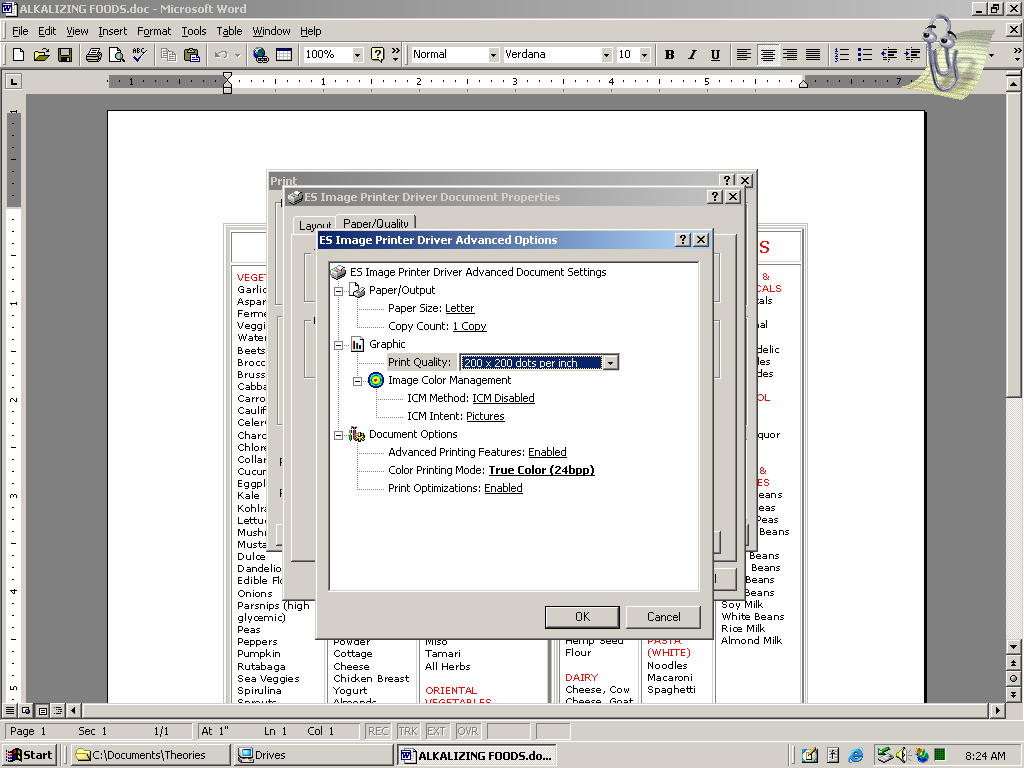1024x768 pixels.
Task: Click the Print icon in Word toolbar
Action: [x=93, y=55]
